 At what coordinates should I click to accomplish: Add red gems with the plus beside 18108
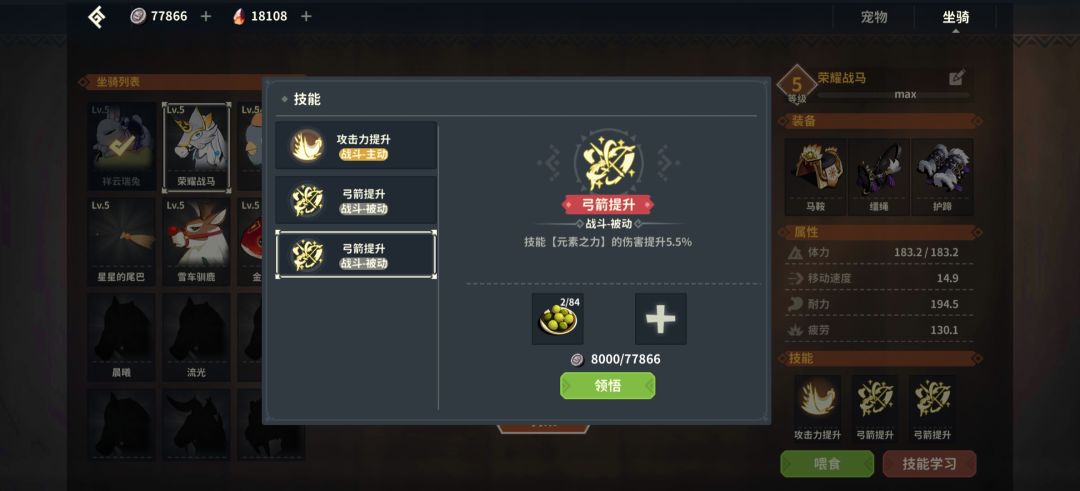click(306, 16)
